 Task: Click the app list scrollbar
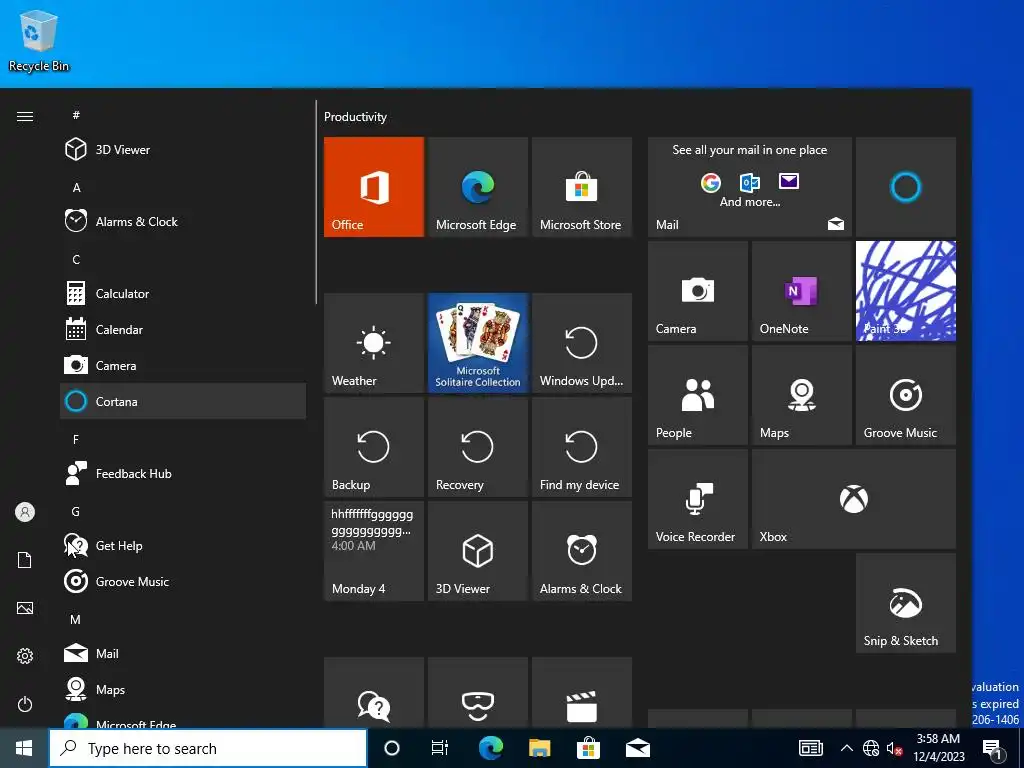tap(316, 202)
